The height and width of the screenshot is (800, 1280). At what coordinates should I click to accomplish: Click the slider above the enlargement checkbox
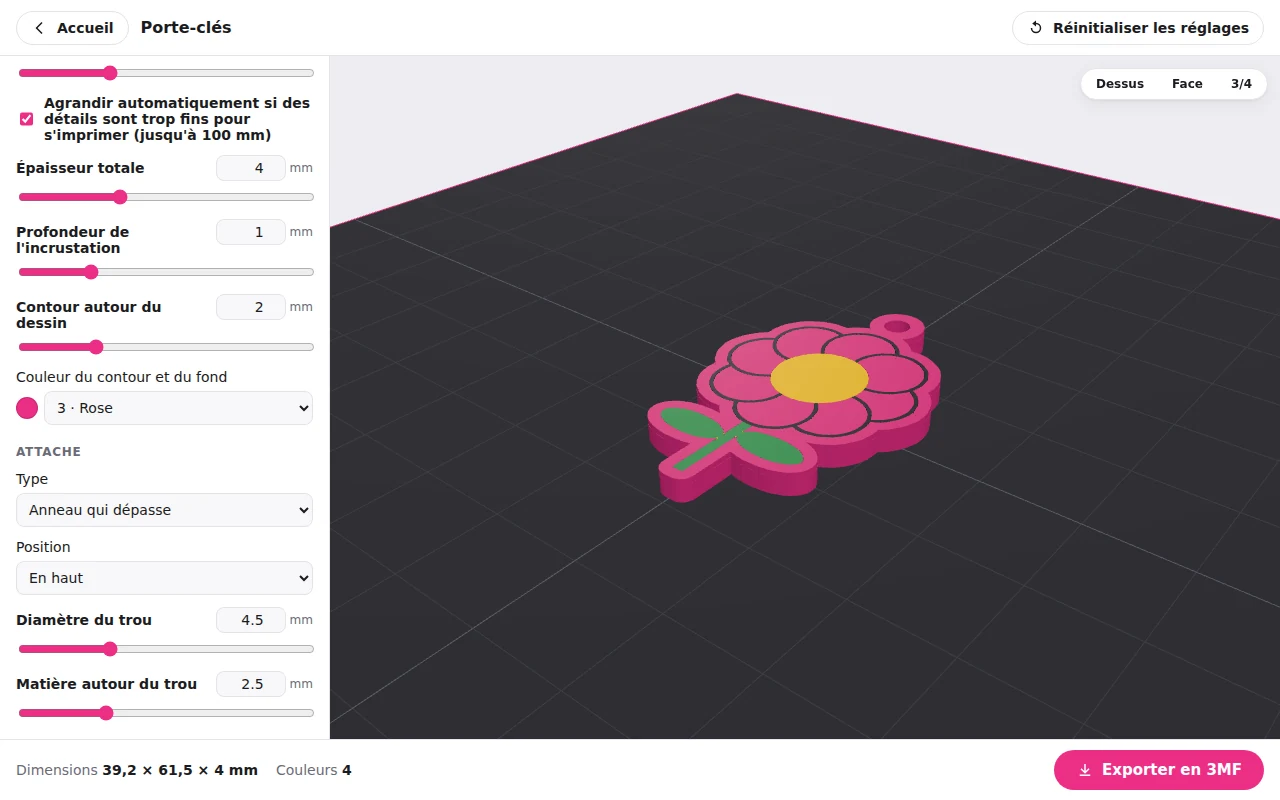[x=166, y=73]
